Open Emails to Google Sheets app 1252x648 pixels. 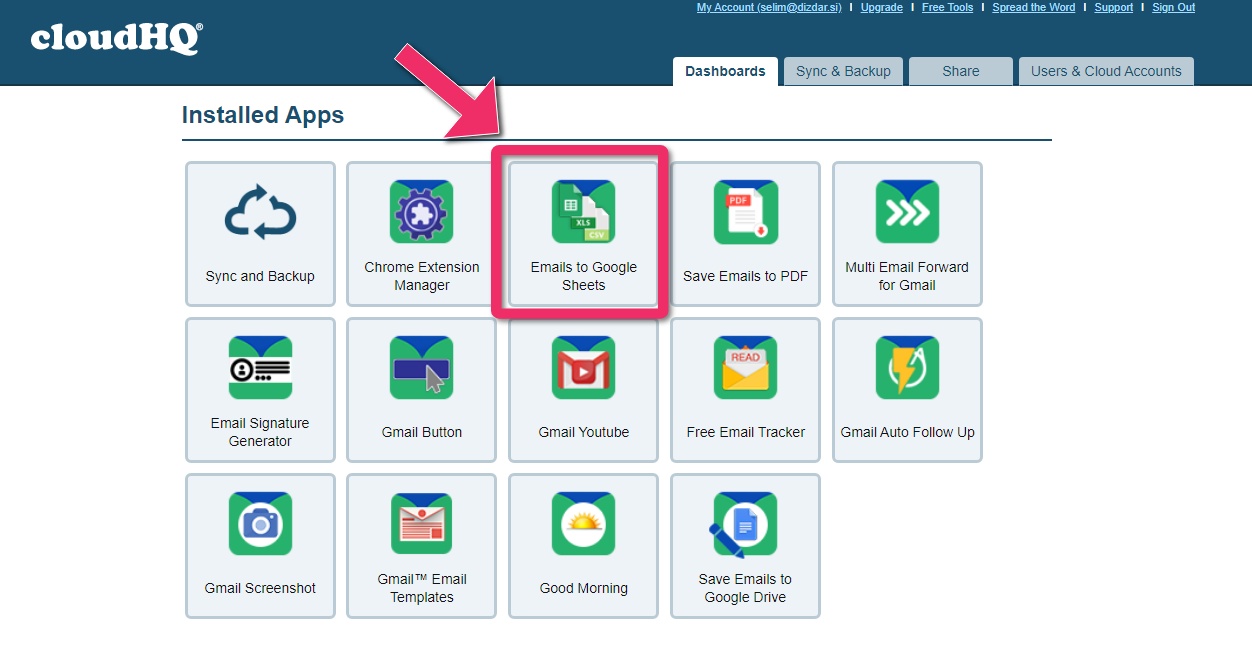pyautogui.click(x=583, y=234)
